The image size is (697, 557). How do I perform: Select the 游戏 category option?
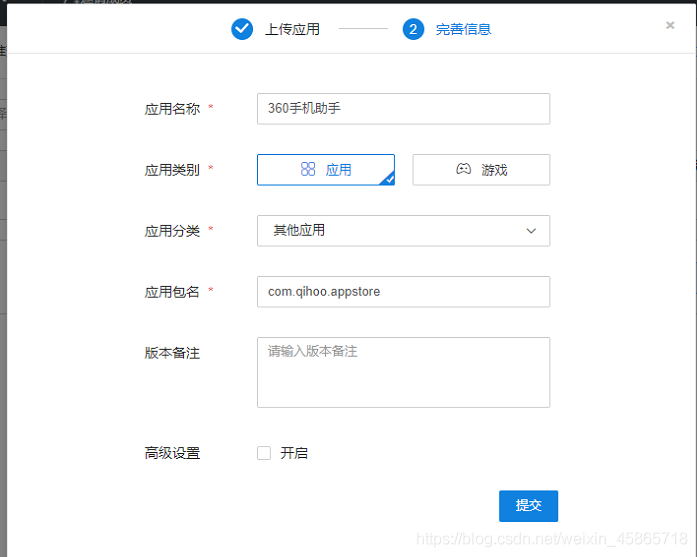(x=481, y=170)
